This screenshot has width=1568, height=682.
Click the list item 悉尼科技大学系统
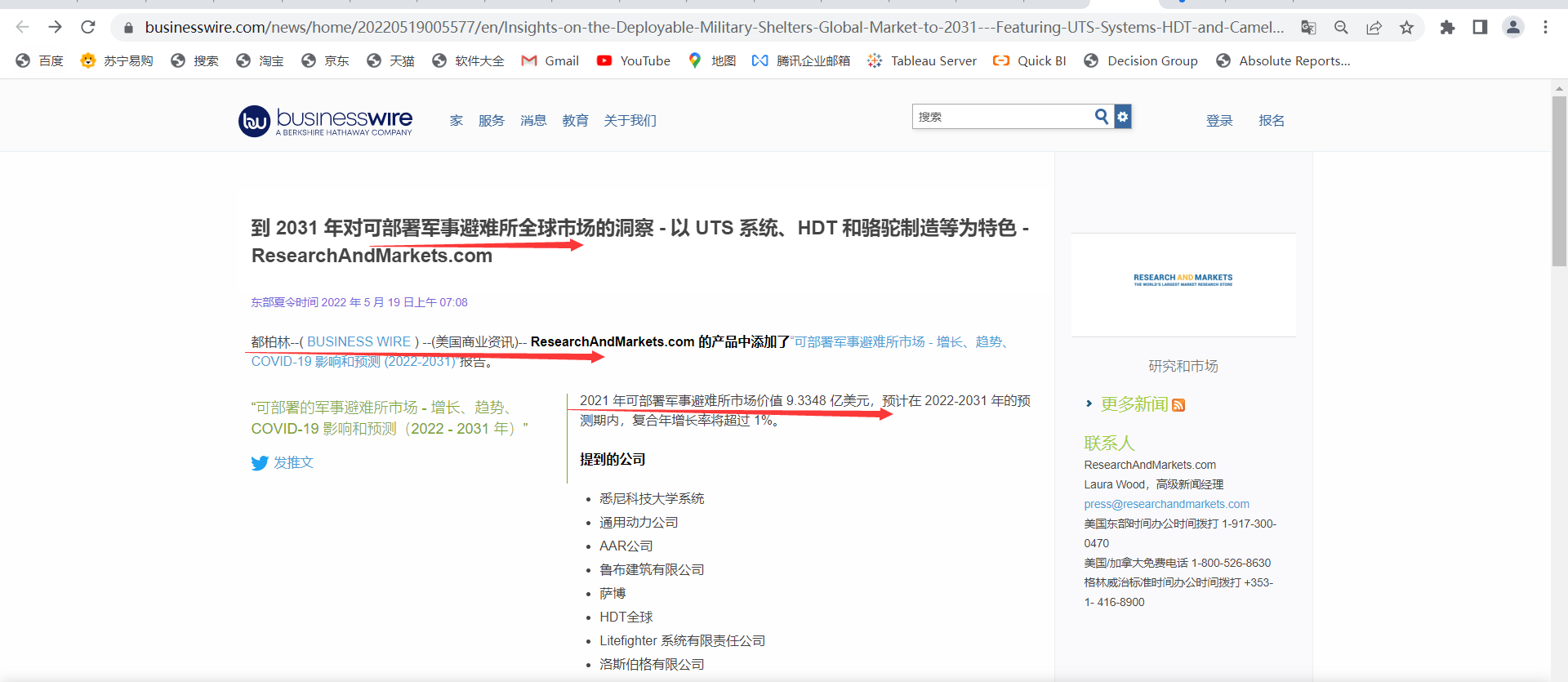click(652, 498)
